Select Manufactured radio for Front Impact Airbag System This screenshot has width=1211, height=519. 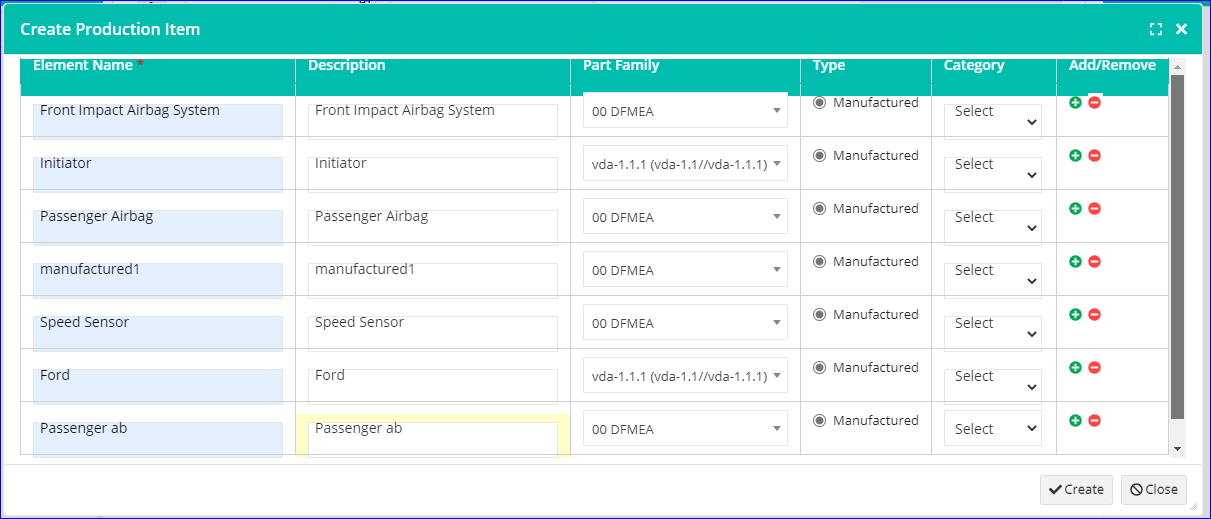pos(820,103)
